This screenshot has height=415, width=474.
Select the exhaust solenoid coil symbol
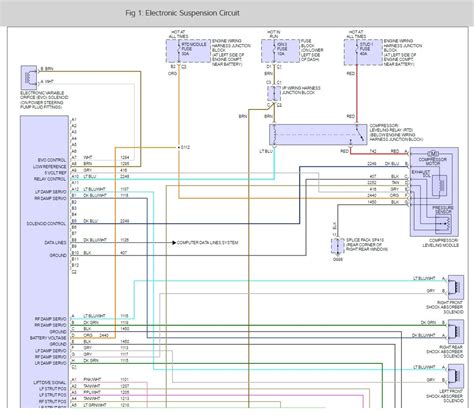(x=439, y=185)
